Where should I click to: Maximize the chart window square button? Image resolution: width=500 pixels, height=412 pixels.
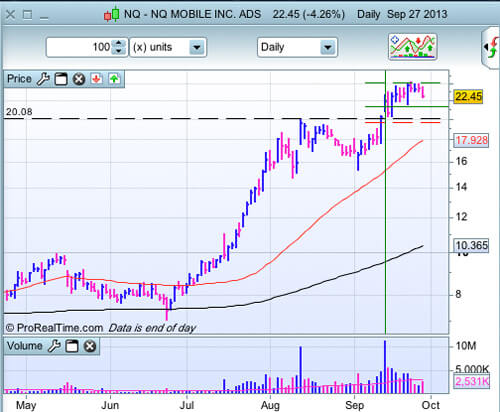pyautogui.click(x=27, y=15)
